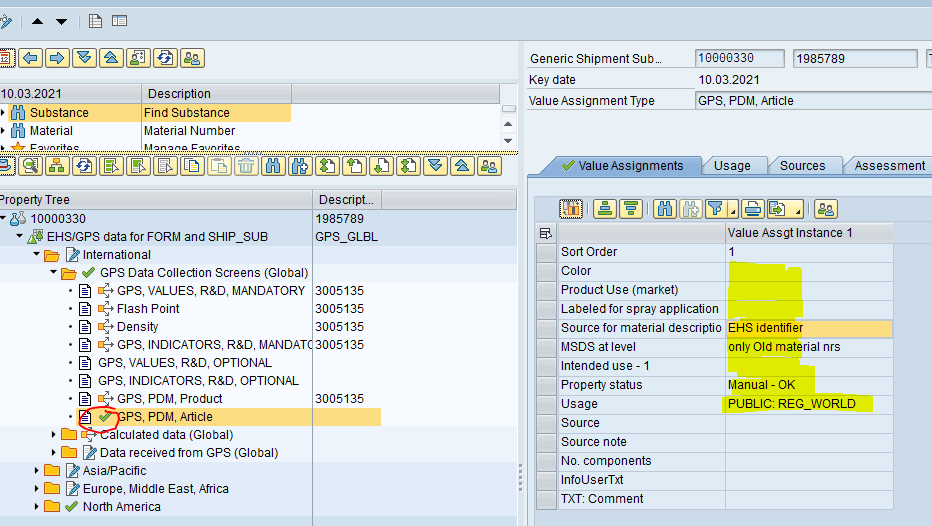Click the delete trash can icon in tree toolbar
932x526 pixels.
click(245, 166)
